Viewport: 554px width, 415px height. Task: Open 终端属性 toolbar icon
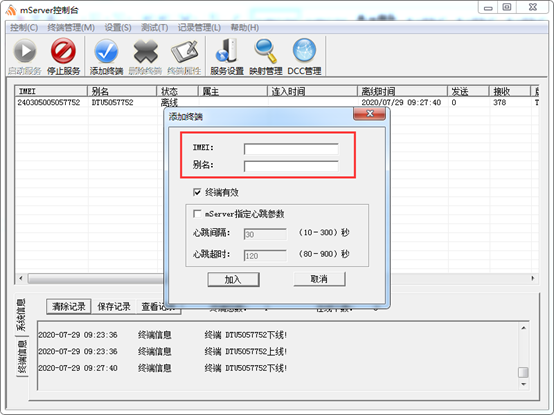pyautogui.click(x=184, y=52)
